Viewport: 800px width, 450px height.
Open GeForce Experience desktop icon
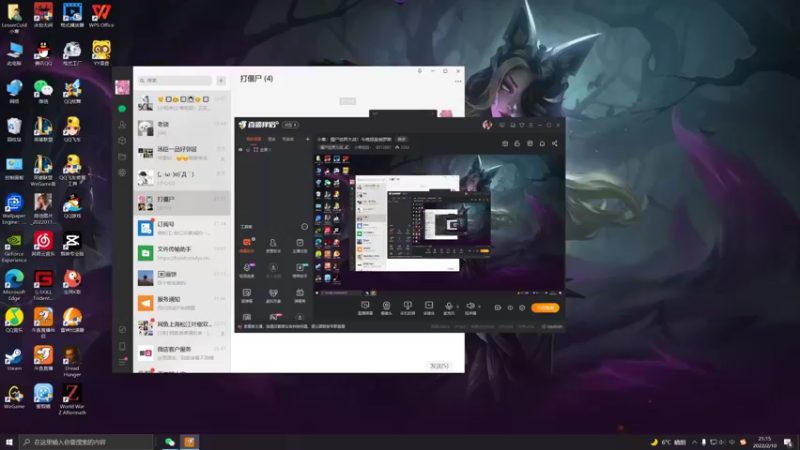pyautogui.click(x=14, y=248)
